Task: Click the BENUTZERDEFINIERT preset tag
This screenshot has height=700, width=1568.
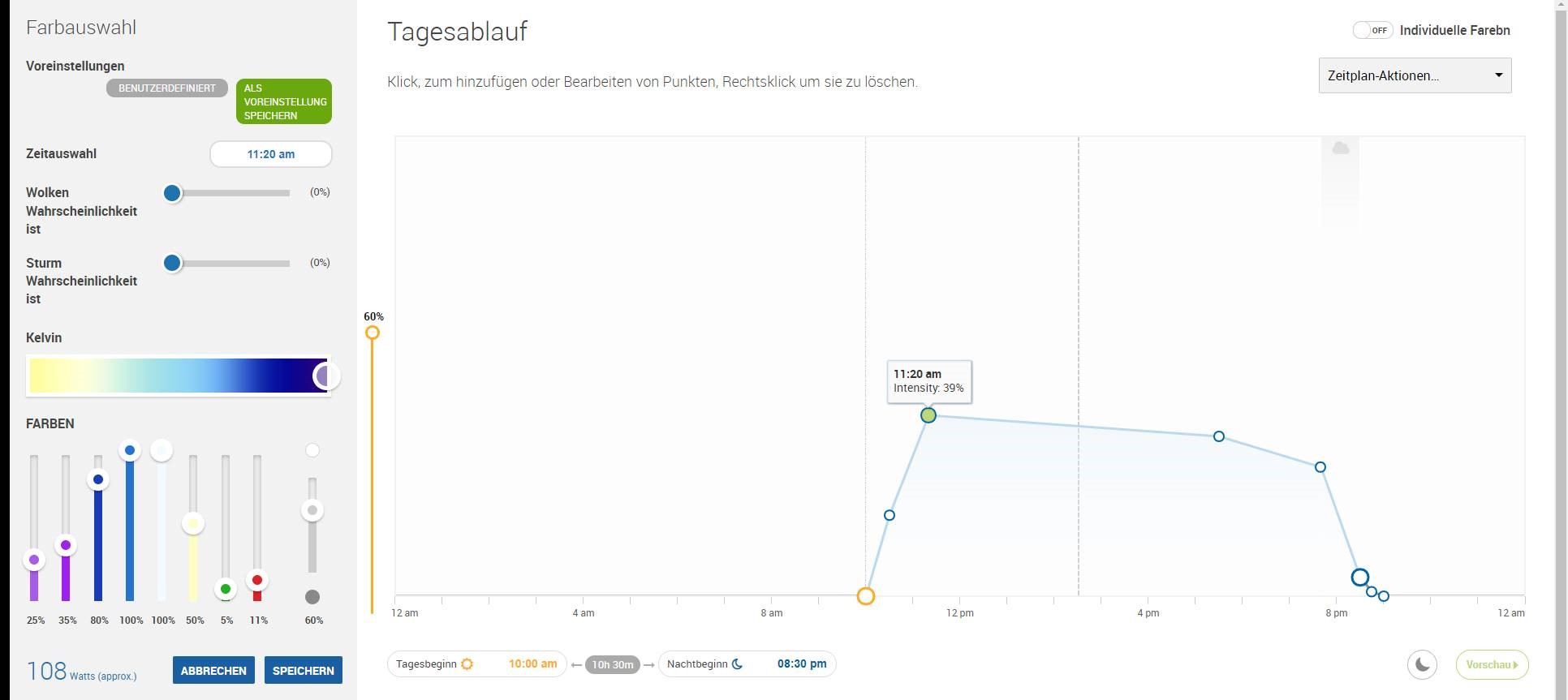Action: pyautogui.click(x=167, y=88)
